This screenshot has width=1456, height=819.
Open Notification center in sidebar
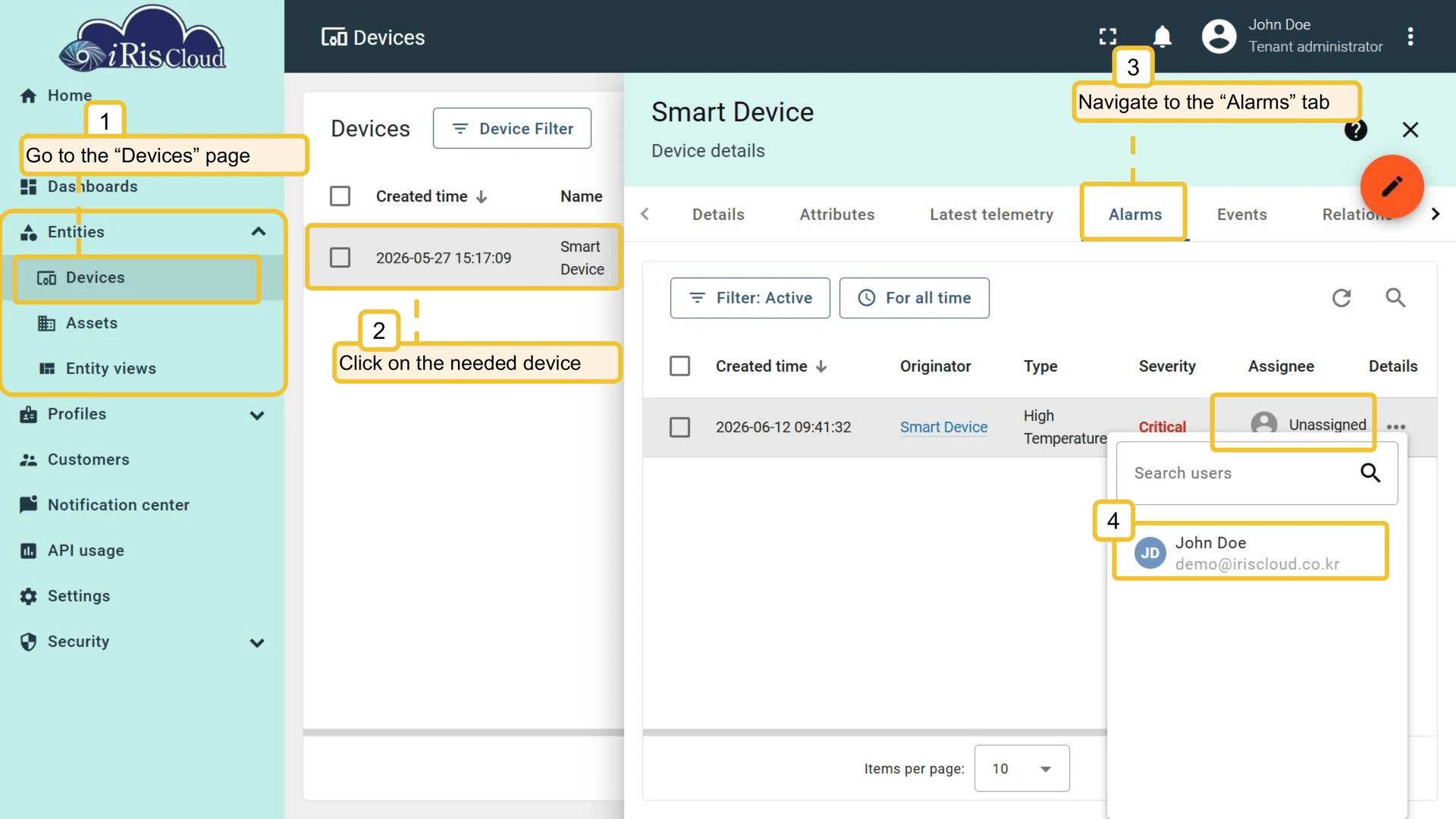coord(105,505)
